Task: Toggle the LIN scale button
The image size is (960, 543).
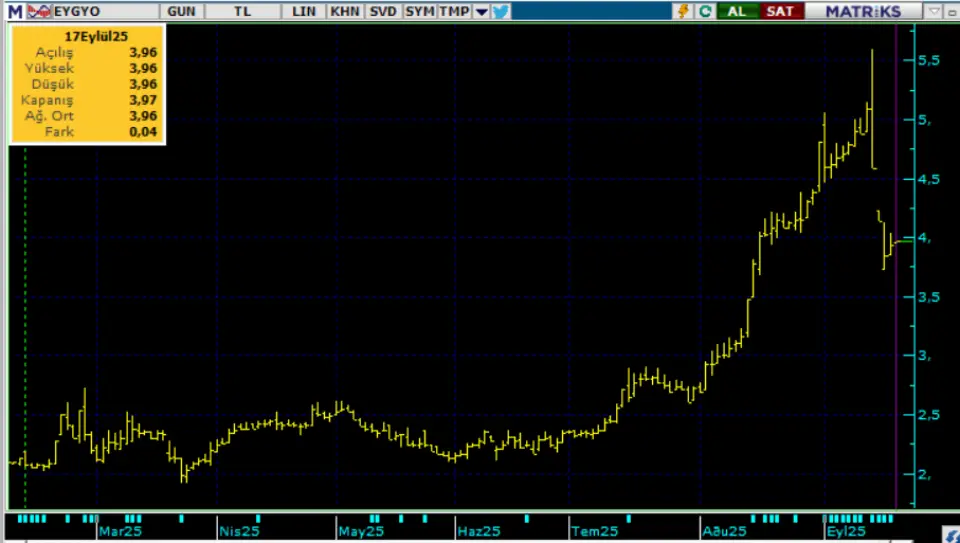Action: [304, 11]
